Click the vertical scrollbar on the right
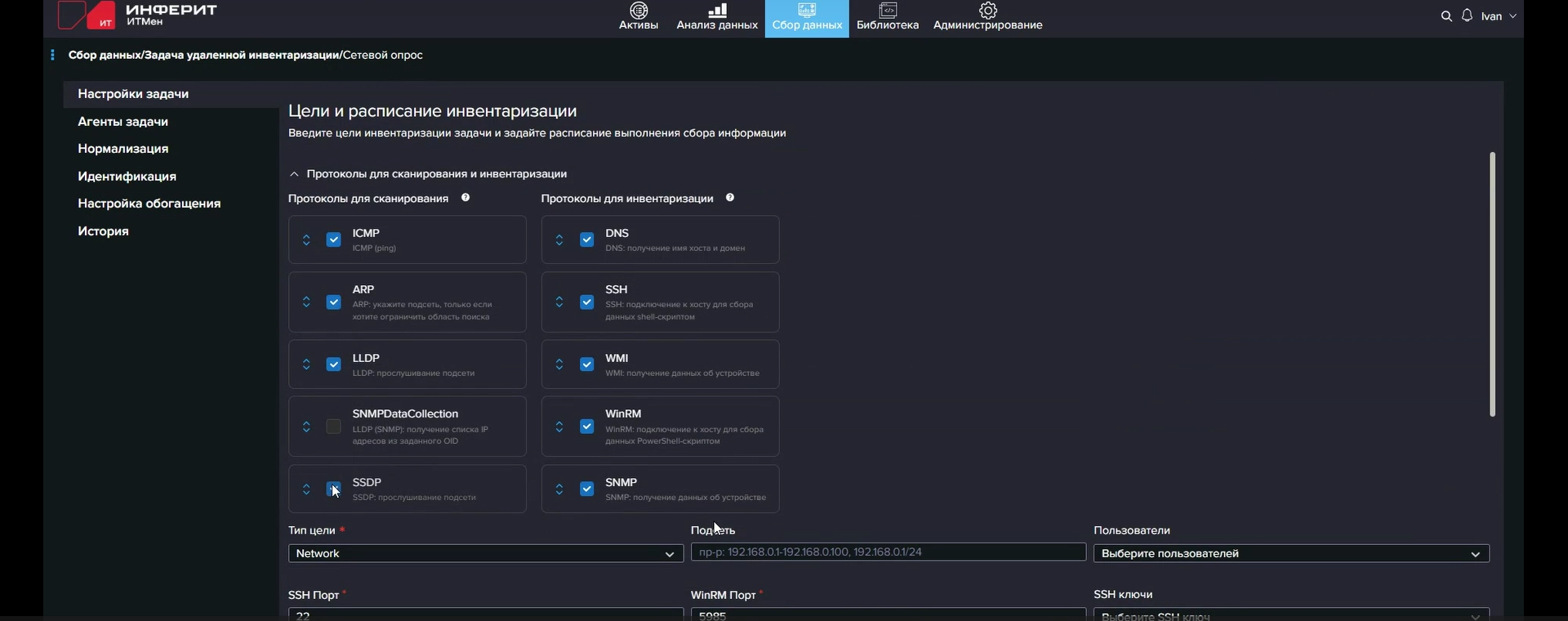Image resolution: width=1568 pixels, height=621 pixels. point(1492,284)
